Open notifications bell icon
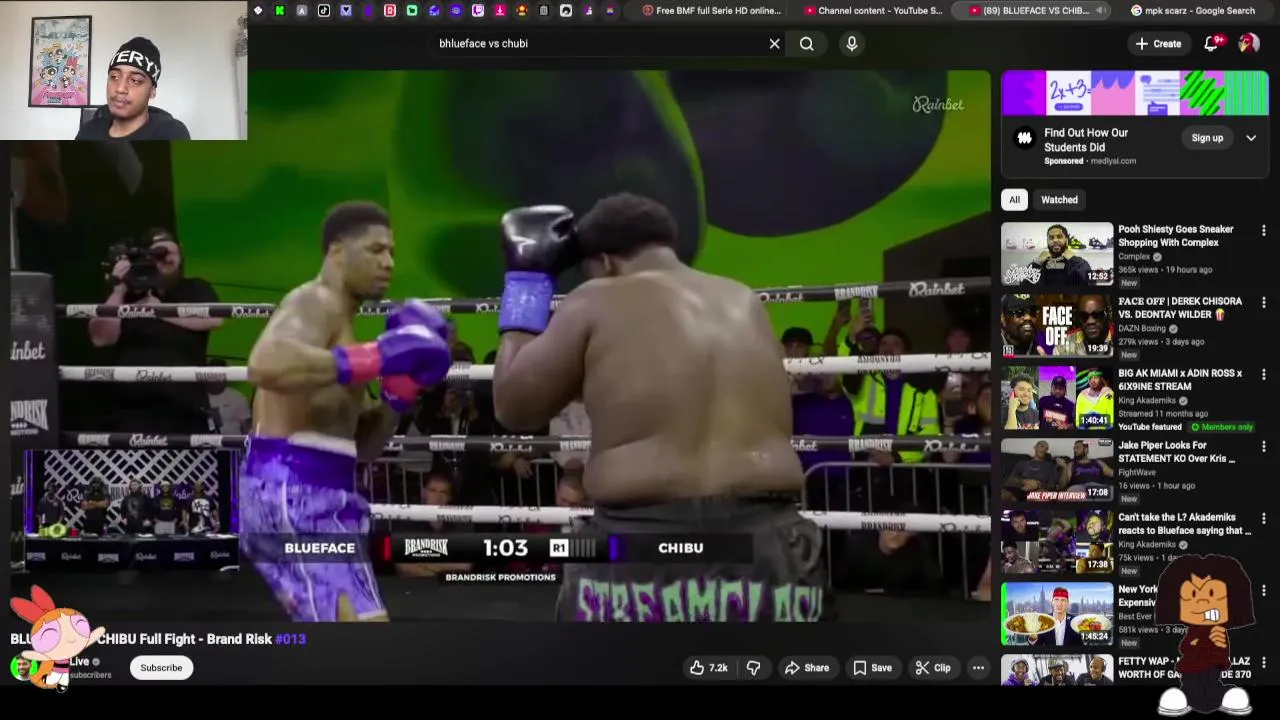Image resolution: width=1280 pixels, height=720 pixels. pos(1212,43)
